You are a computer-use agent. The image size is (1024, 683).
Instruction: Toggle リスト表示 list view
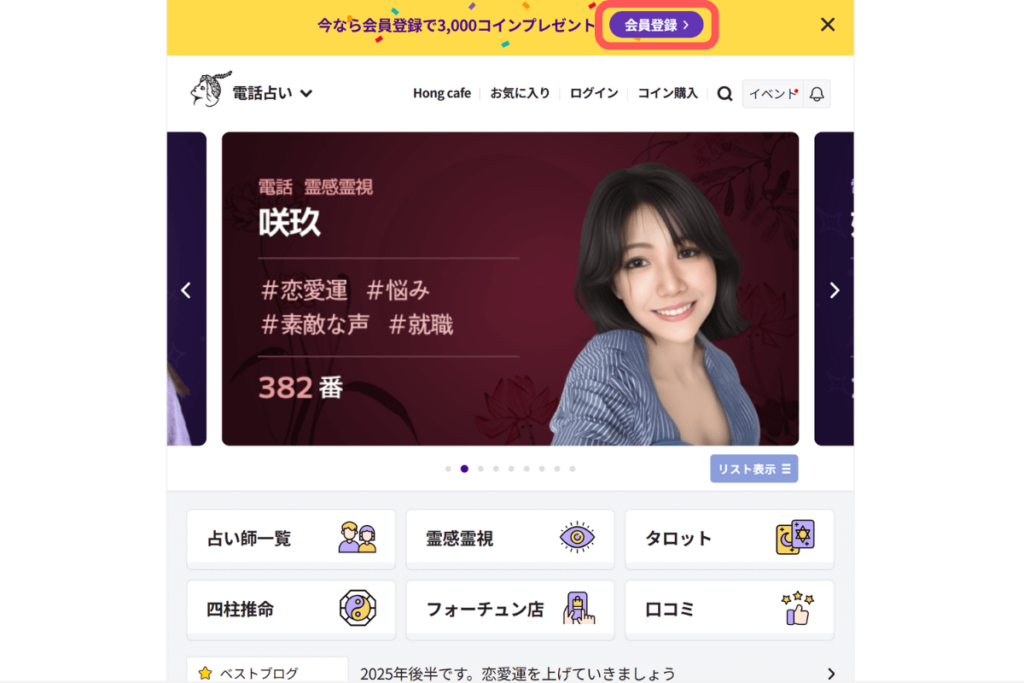(x=754, y=469)
